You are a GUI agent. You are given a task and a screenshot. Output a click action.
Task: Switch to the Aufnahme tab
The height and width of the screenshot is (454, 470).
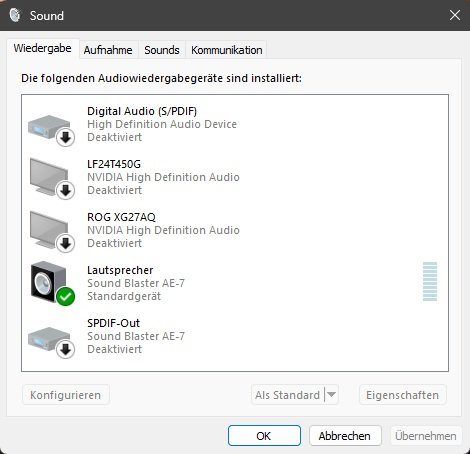coord(108,50)
